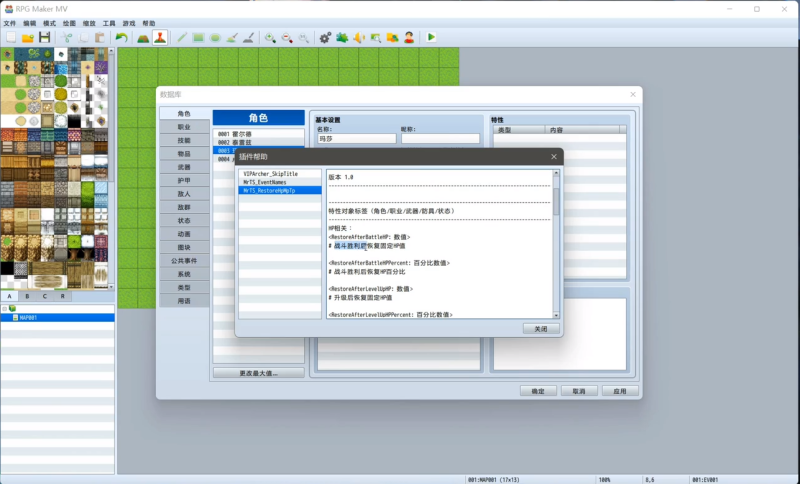Click 应用 button in database window
The image size is (800, 484).
coord(620,391)
